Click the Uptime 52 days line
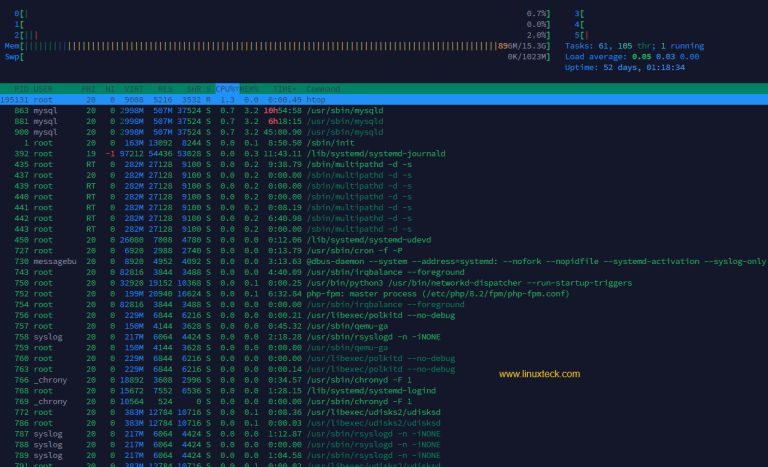Screen dimensions: 768x467 [624, 68]
